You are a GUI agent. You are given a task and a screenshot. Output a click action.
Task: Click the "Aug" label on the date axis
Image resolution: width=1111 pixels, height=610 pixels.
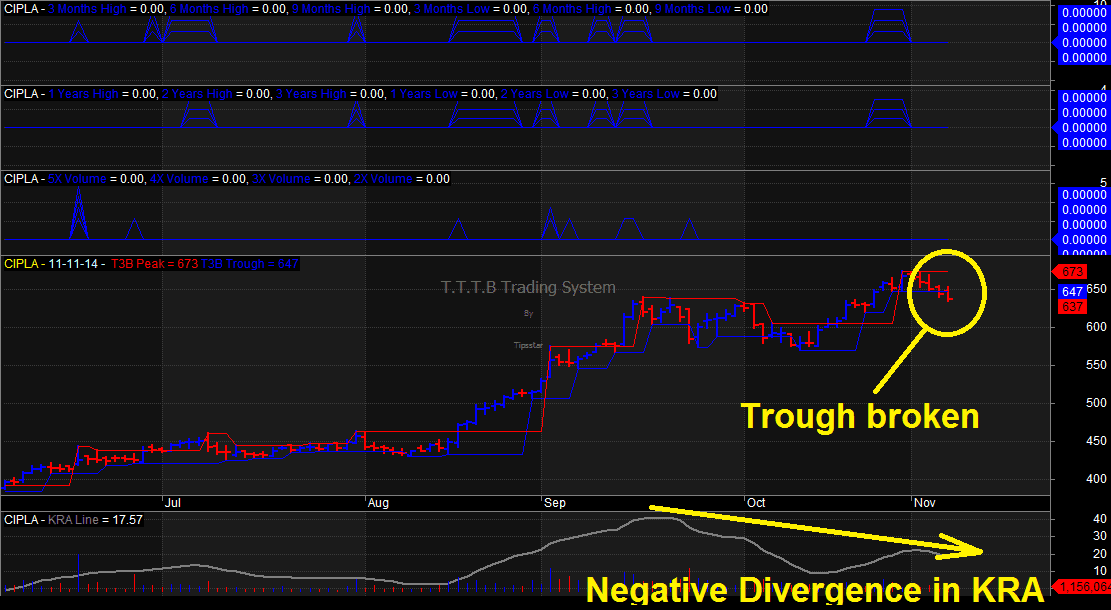378,503
